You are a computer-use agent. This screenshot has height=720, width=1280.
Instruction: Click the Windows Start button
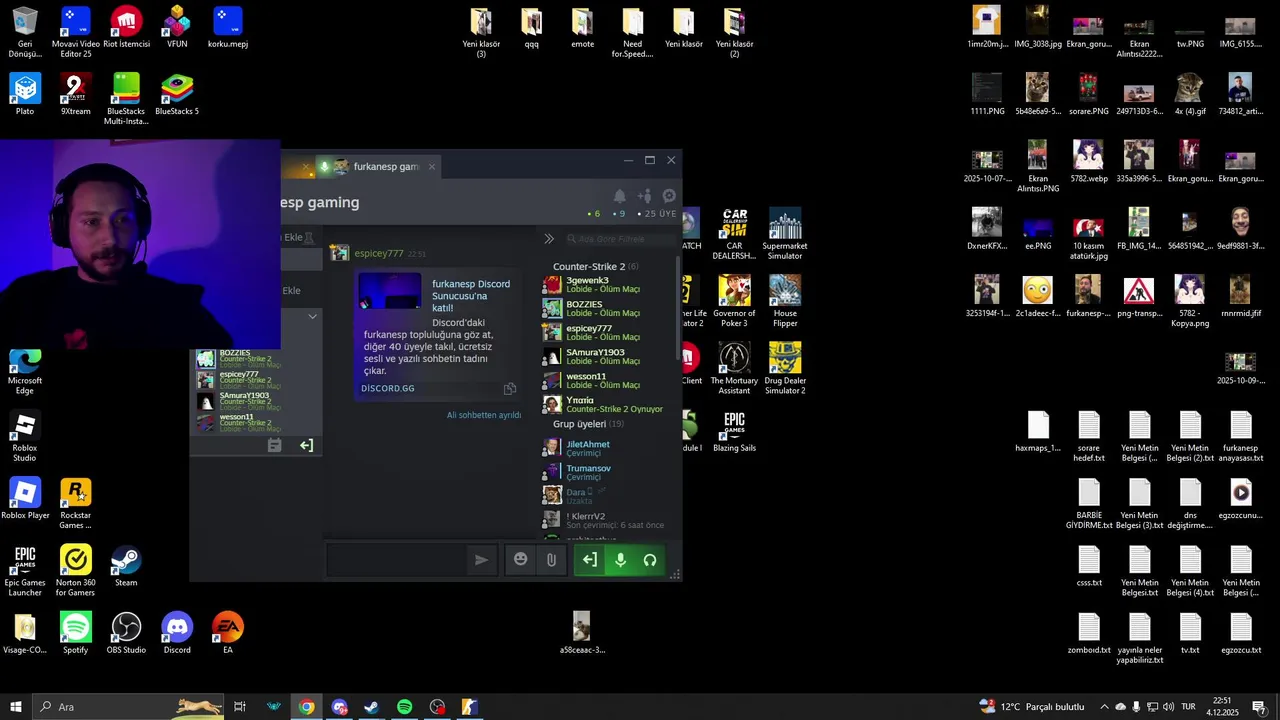click(16, 707)
